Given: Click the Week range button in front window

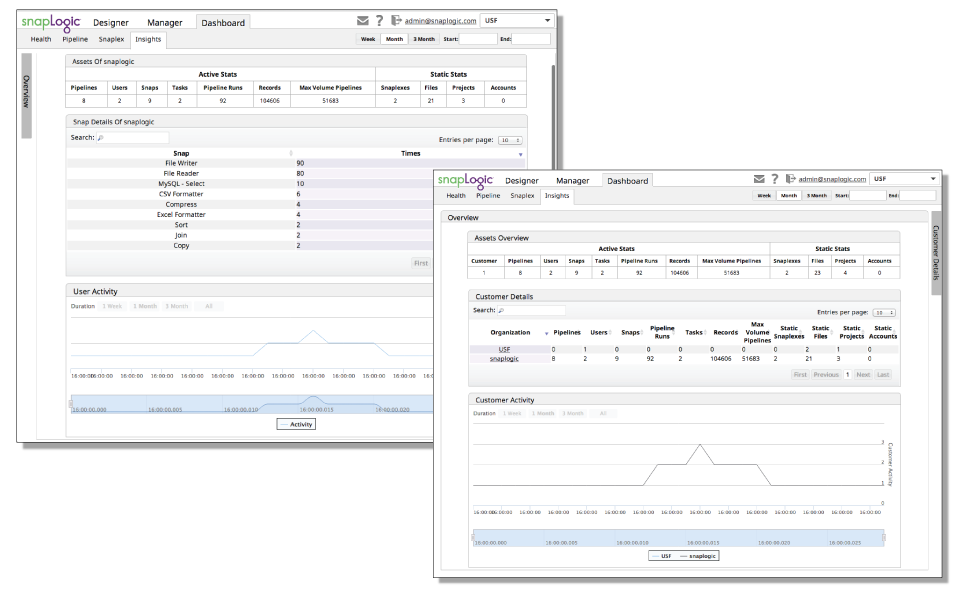Looking at the screenshot, I should coord(764,196).
